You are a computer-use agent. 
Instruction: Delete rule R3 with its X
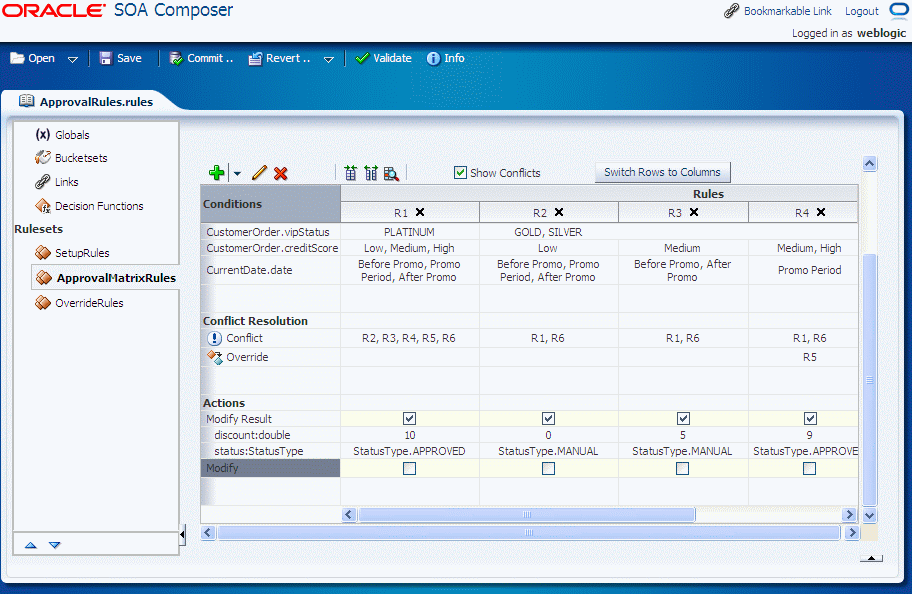tap(694, 212)
